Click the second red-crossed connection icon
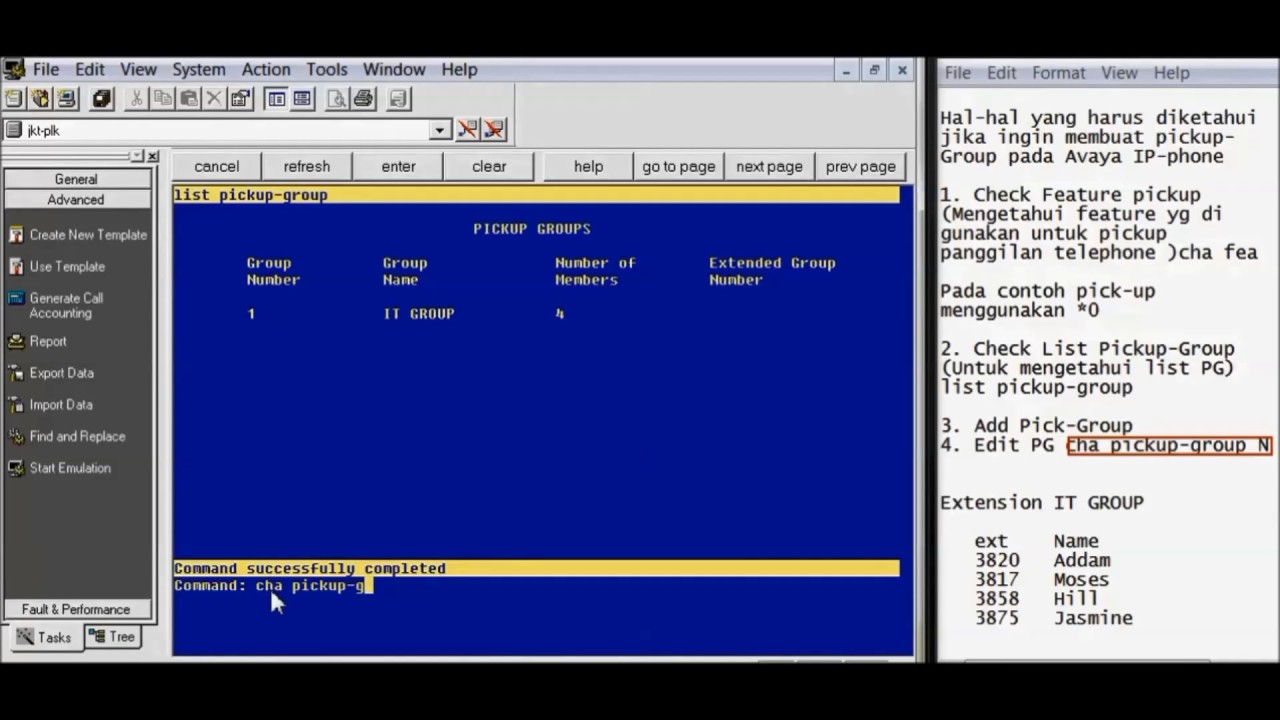The height and width of the screenshot is (720, 1280). tap(494, 130)
